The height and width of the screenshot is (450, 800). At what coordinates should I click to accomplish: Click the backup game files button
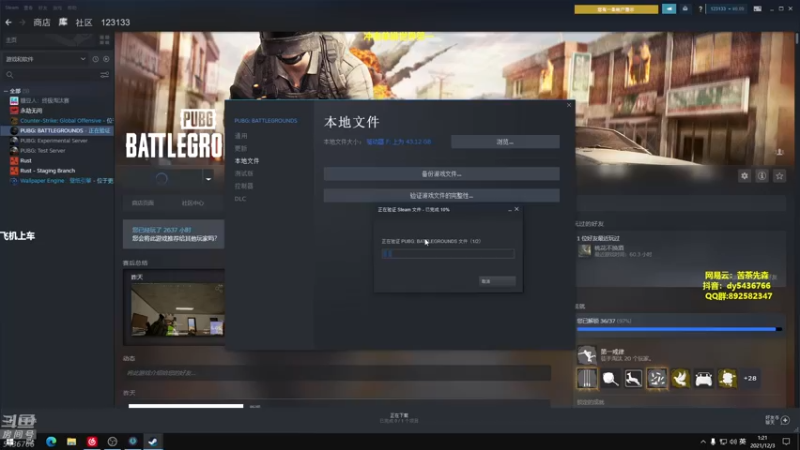(441, 174)
